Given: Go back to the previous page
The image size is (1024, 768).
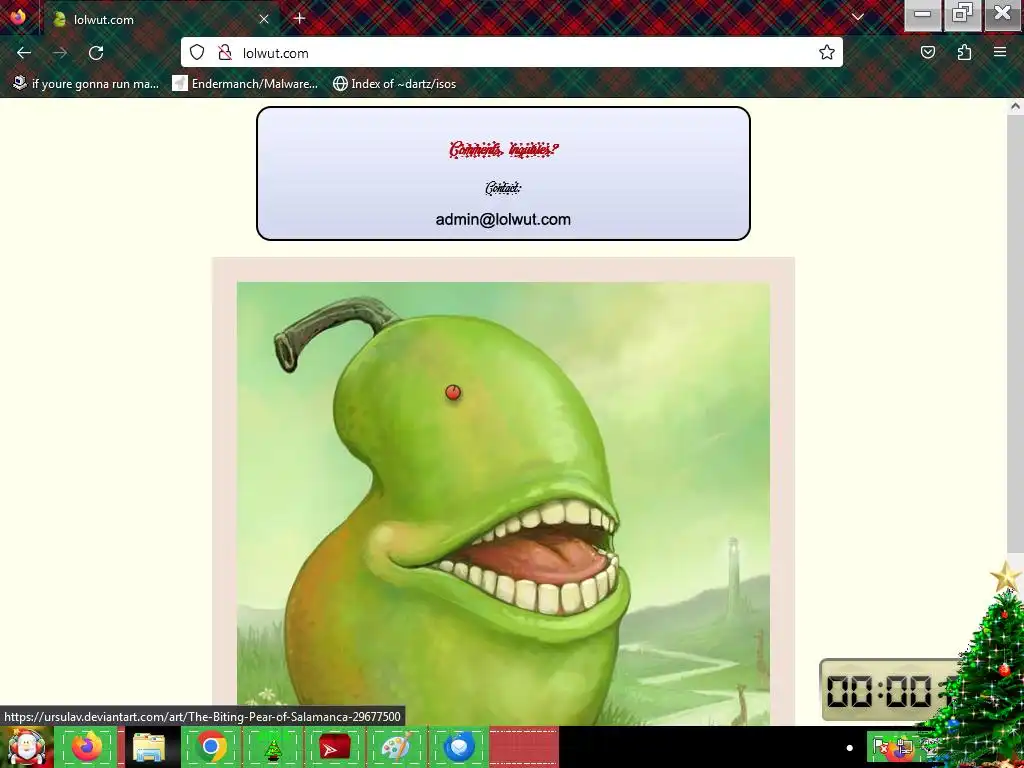Looking at the screenshot, I should coord(24,53).
